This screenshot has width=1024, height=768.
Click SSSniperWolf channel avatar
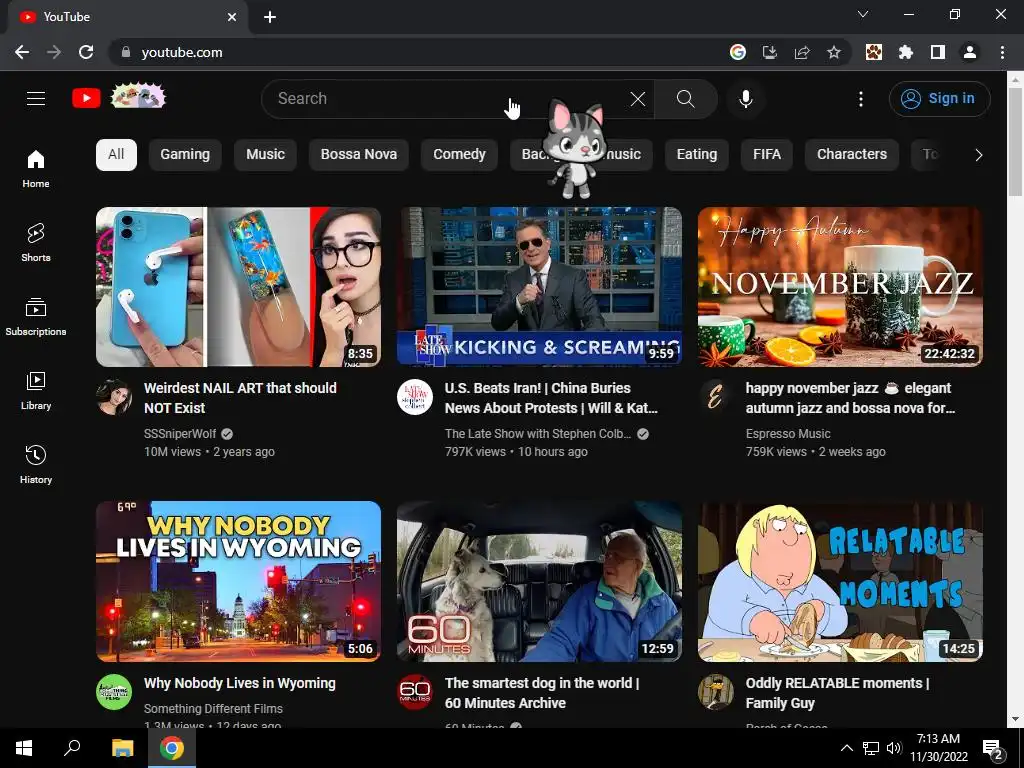114,397
